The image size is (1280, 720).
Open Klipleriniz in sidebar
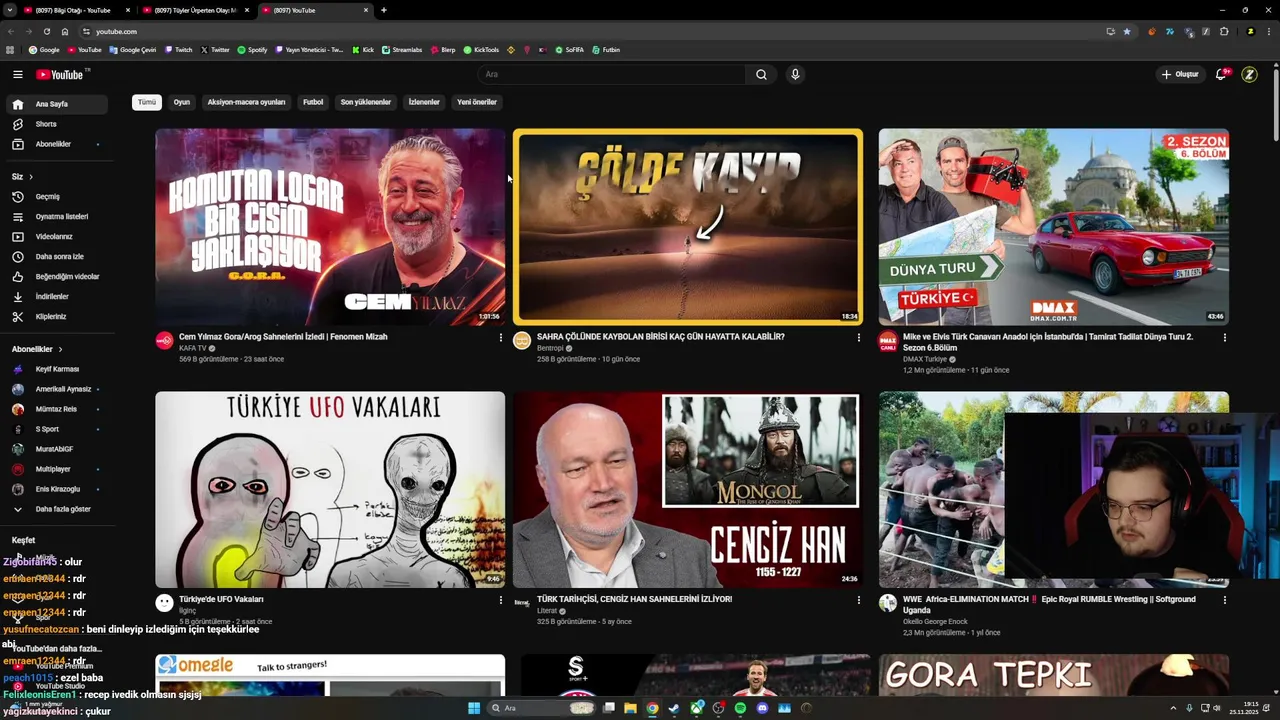click(x=57, y=317)
